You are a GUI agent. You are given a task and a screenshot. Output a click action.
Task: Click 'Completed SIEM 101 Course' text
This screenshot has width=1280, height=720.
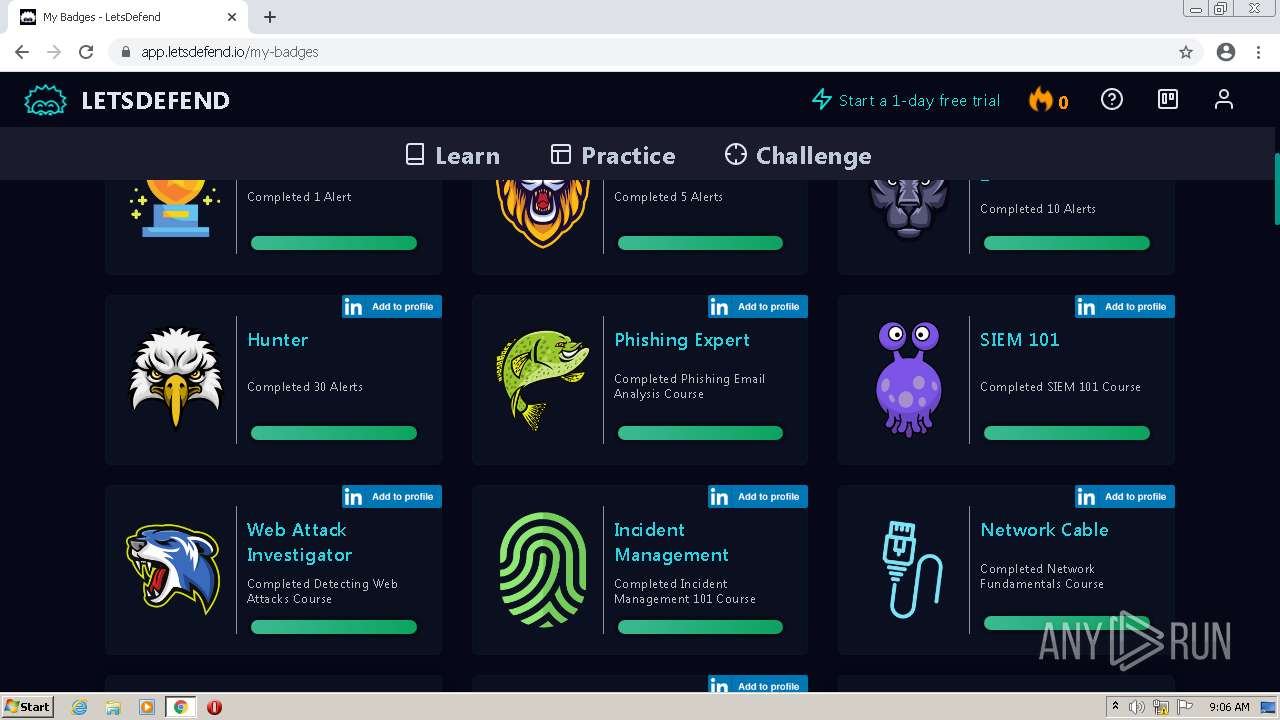pos(1060,387)
